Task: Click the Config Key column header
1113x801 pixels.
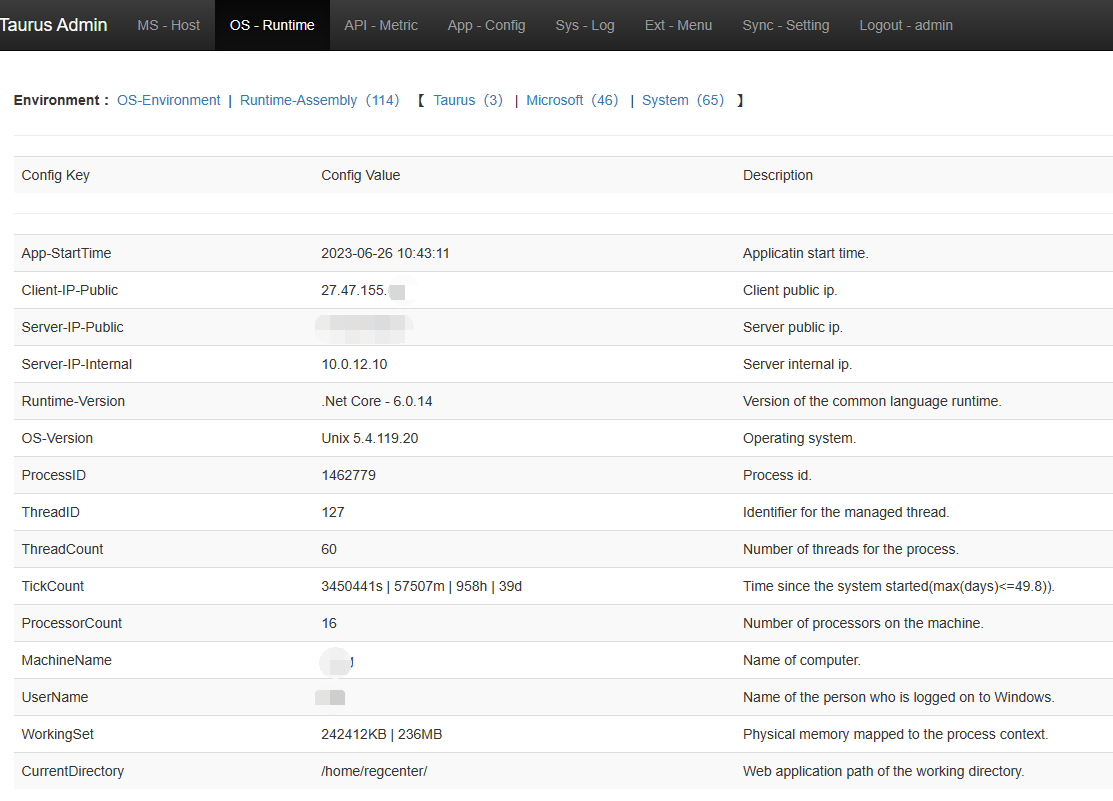Action: [55, 175]
